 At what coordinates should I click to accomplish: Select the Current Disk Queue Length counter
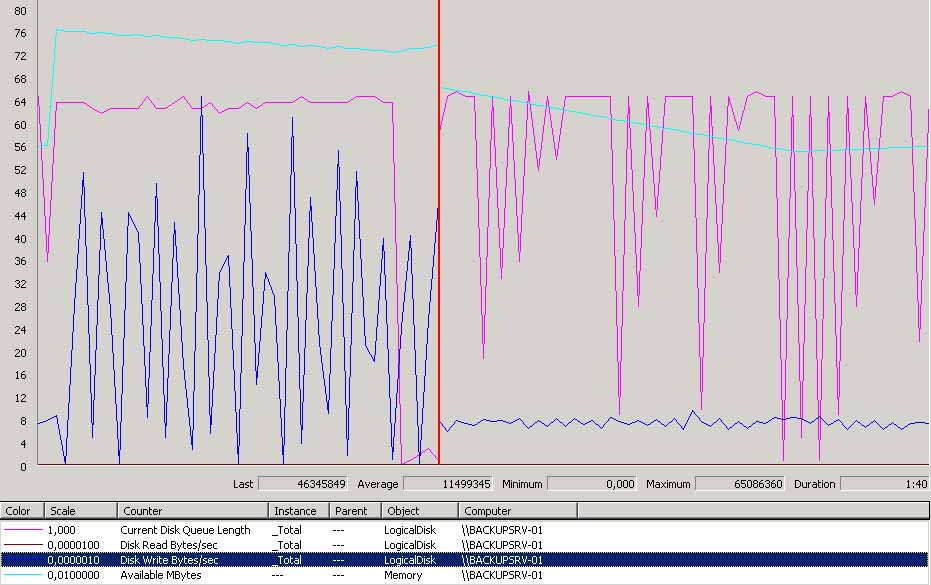[185, 530]
